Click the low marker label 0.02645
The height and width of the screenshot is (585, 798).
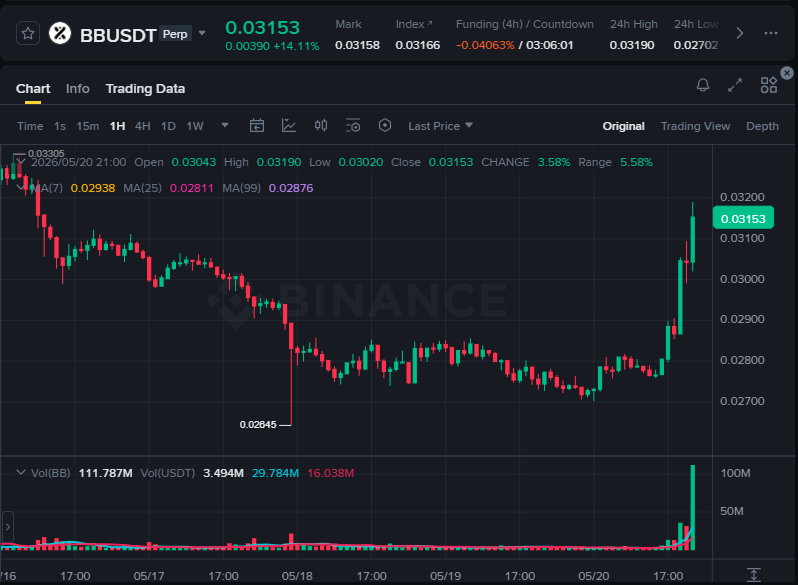point(258,425)
